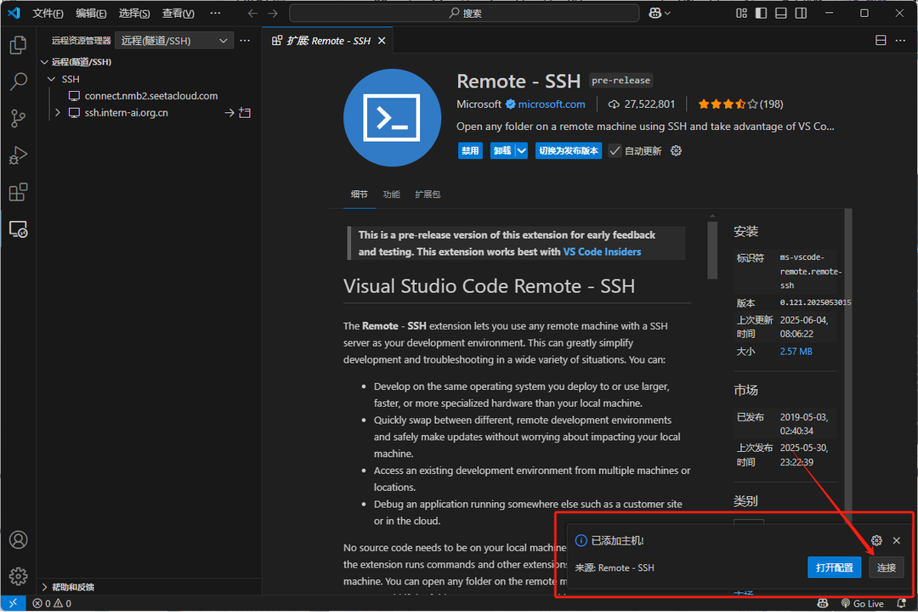Click Go Live in status bar
918x612 pixels.
click(x=862, y=603)
